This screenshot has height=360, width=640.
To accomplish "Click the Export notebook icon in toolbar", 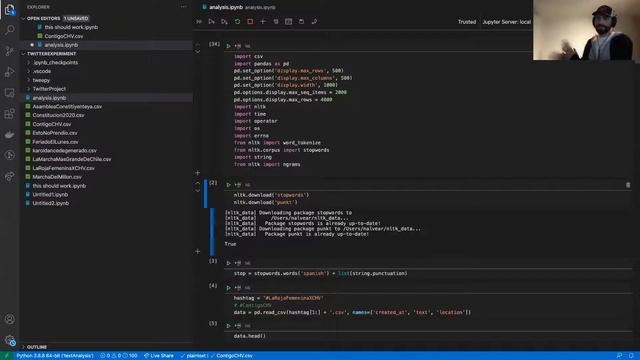I will pyautogui.click(x=314, y=22).
